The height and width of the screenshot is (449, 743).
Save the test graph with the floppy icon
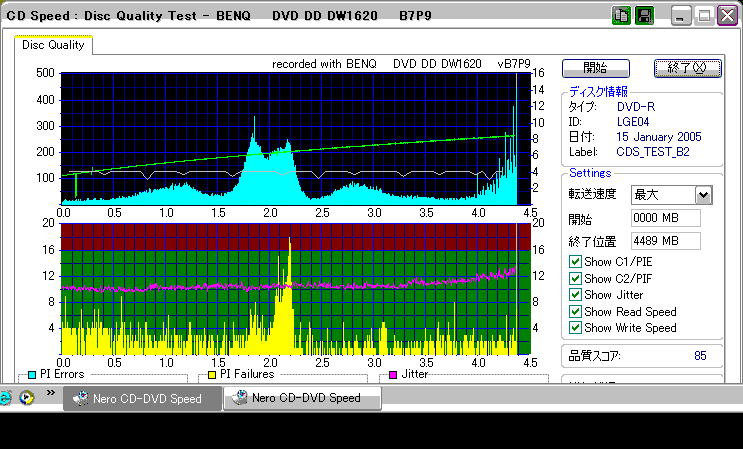pos(644,16)
